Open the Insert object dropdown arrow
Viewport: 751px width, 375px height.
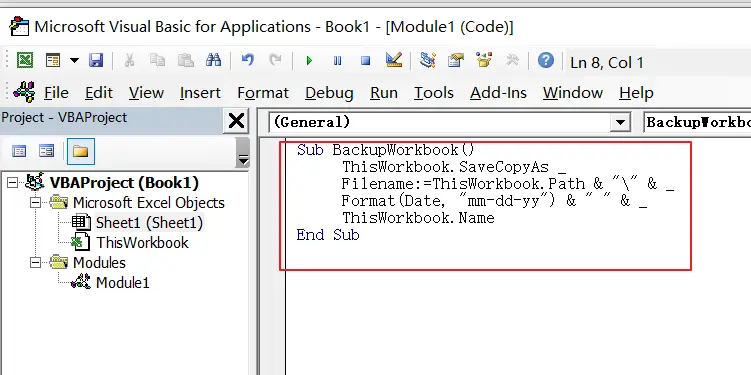[74, 60]
